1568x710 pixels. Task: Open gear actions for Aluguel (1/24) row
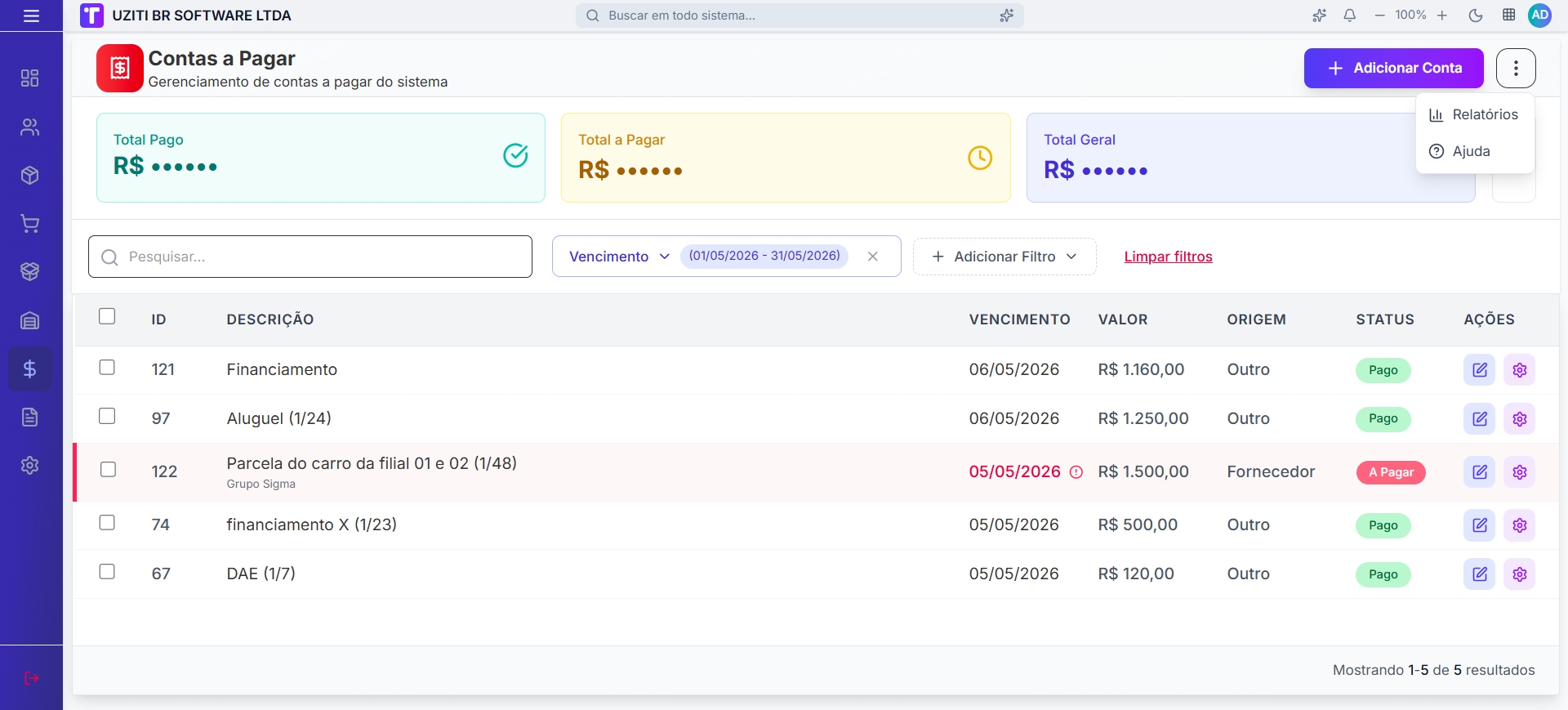(x=1519, y=419)
